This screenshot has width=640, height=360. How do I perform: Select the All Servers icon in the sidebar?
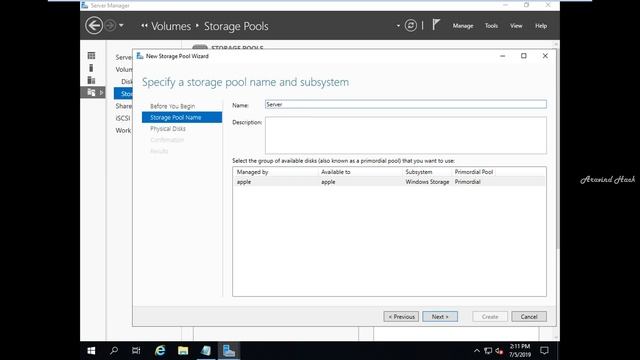91,80
